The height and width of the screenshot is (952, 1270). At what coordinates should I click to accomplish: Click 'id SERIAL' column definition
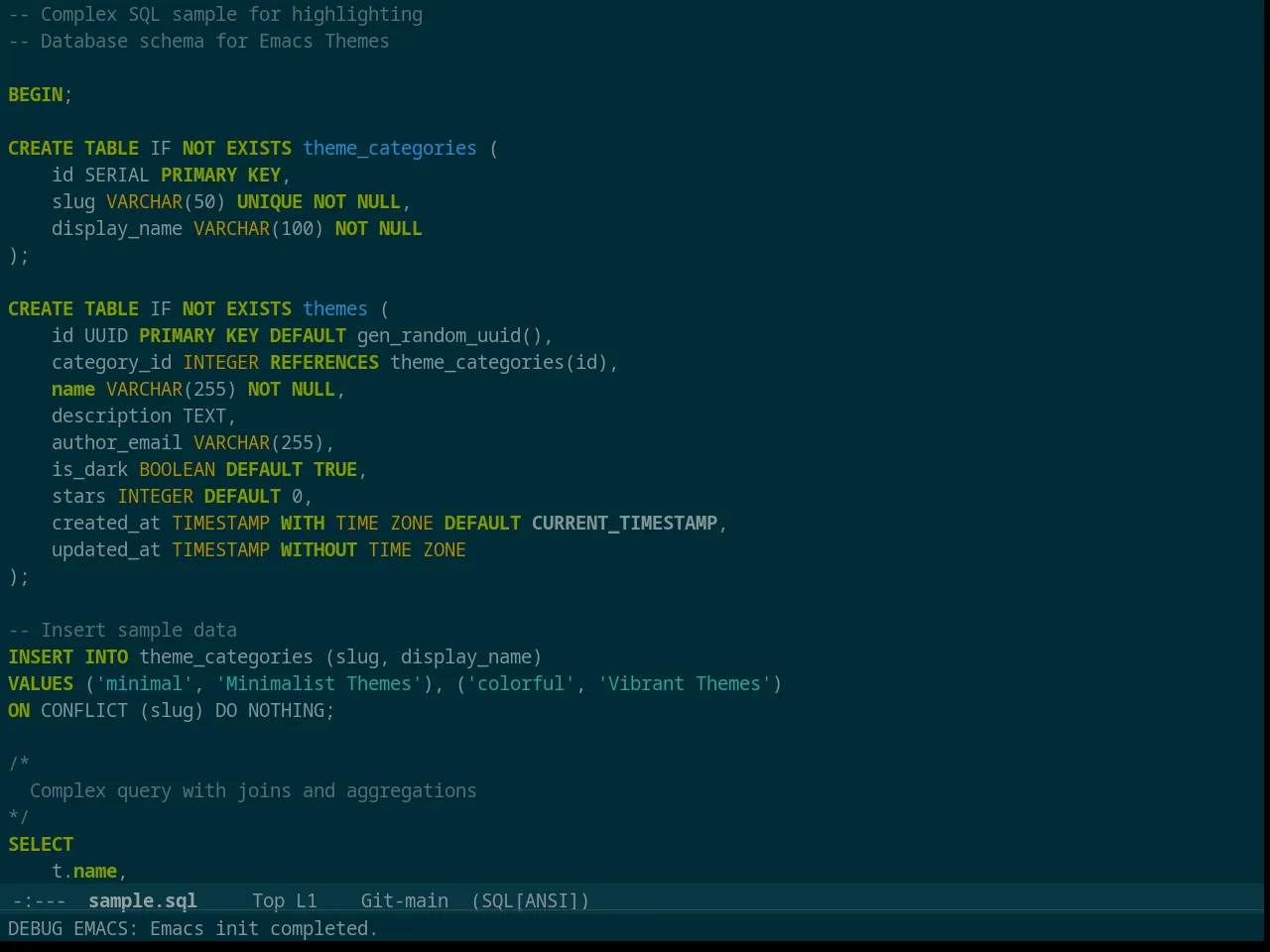pos(100,175)
